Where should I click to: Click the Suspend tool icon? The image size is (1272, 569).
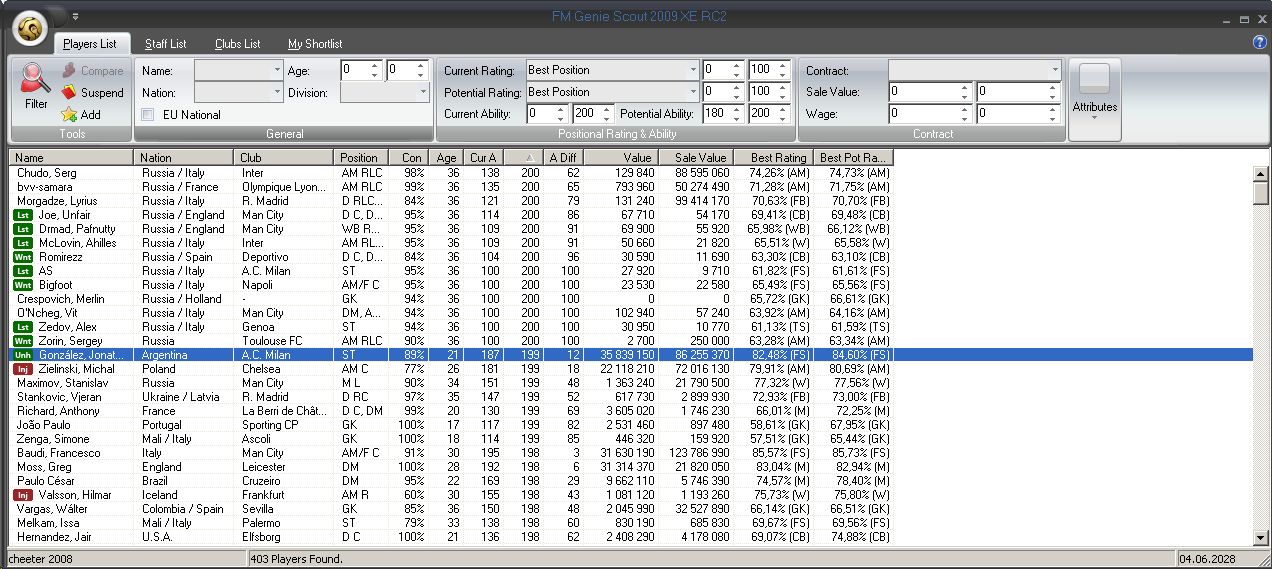(x=68, y=93)
